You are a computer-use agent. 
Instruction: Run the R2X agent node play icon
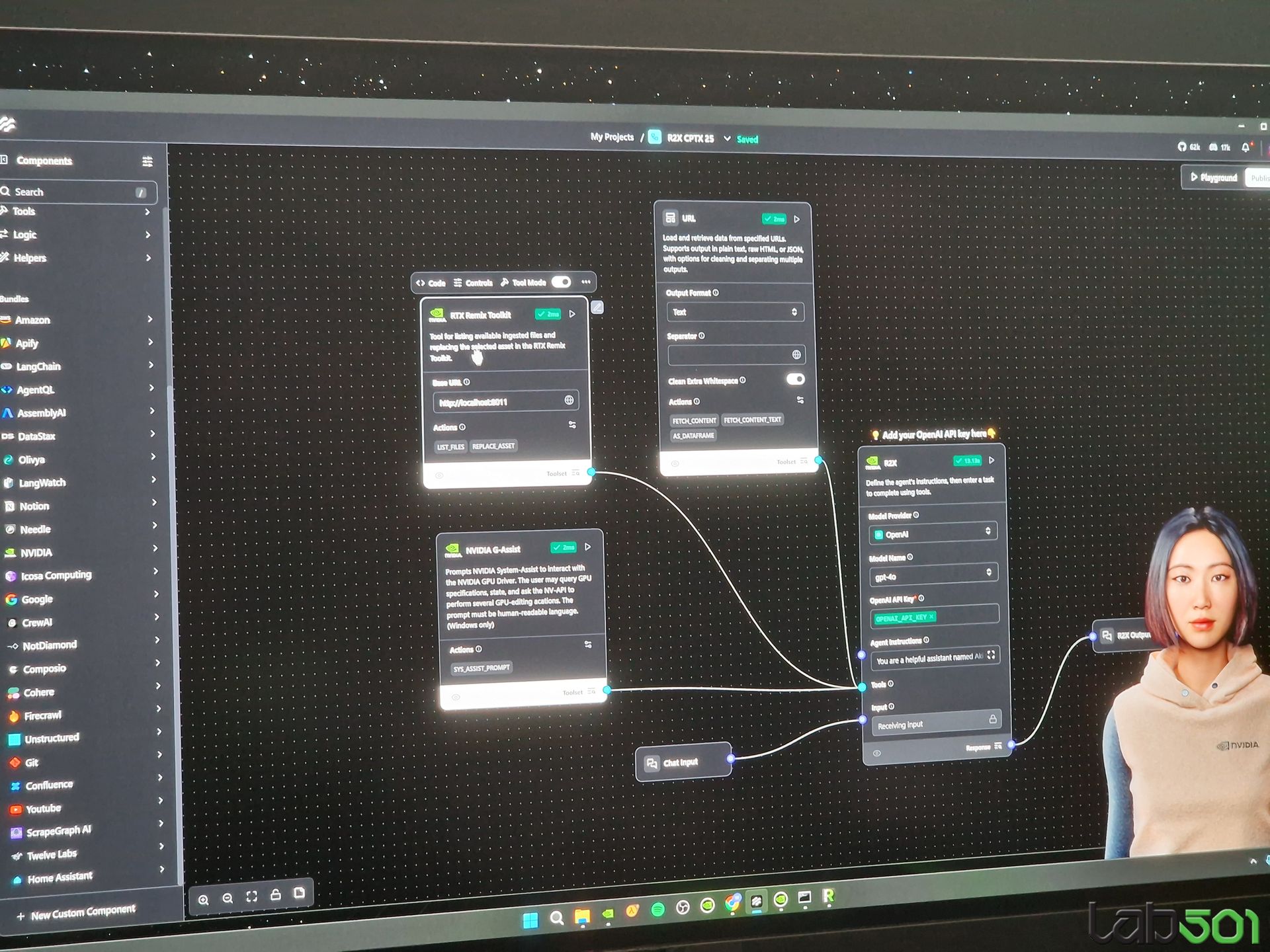pyautogui.click(x=992, y=460)
